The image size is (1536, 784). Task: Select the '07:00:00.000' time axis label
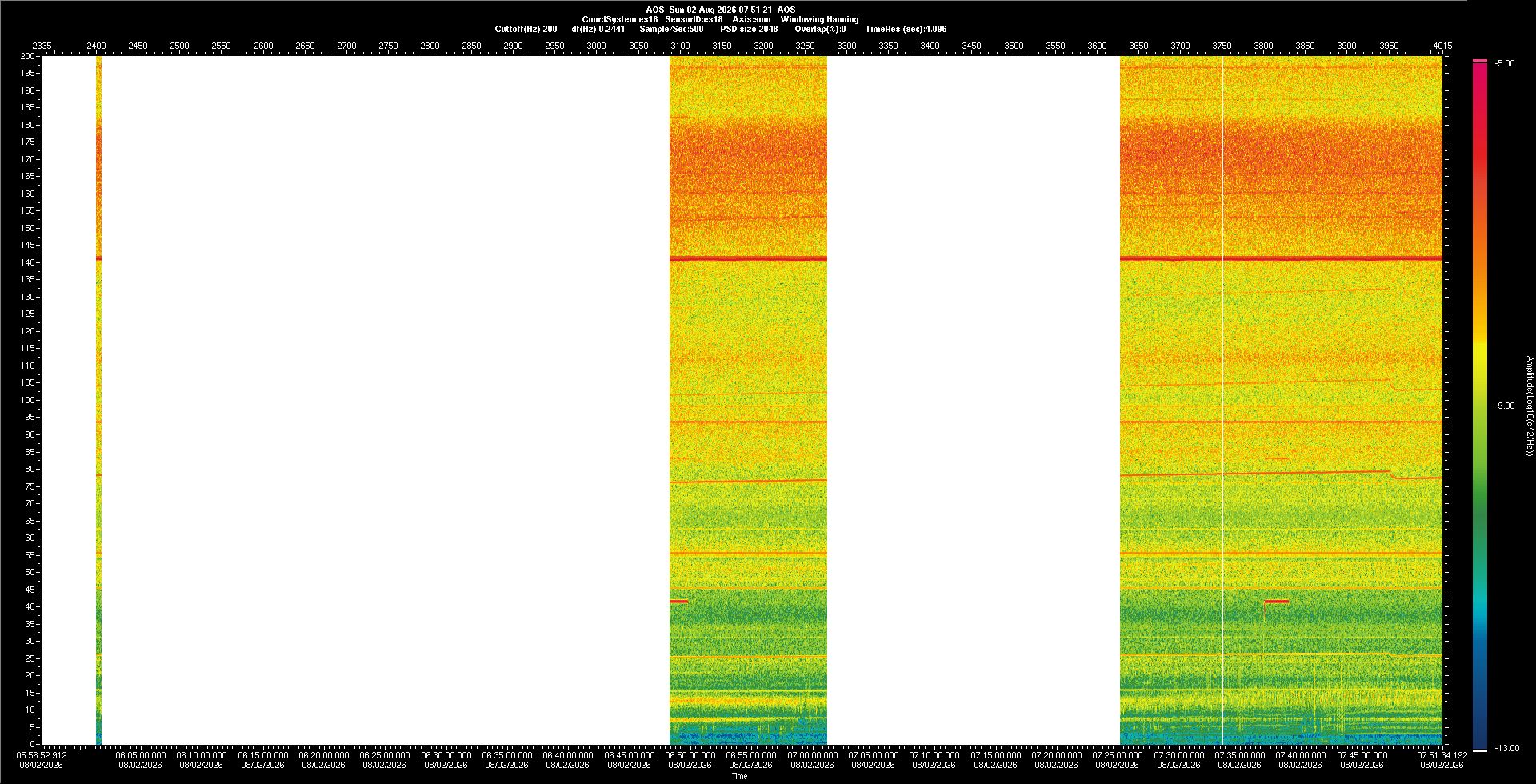coord(812,754)
